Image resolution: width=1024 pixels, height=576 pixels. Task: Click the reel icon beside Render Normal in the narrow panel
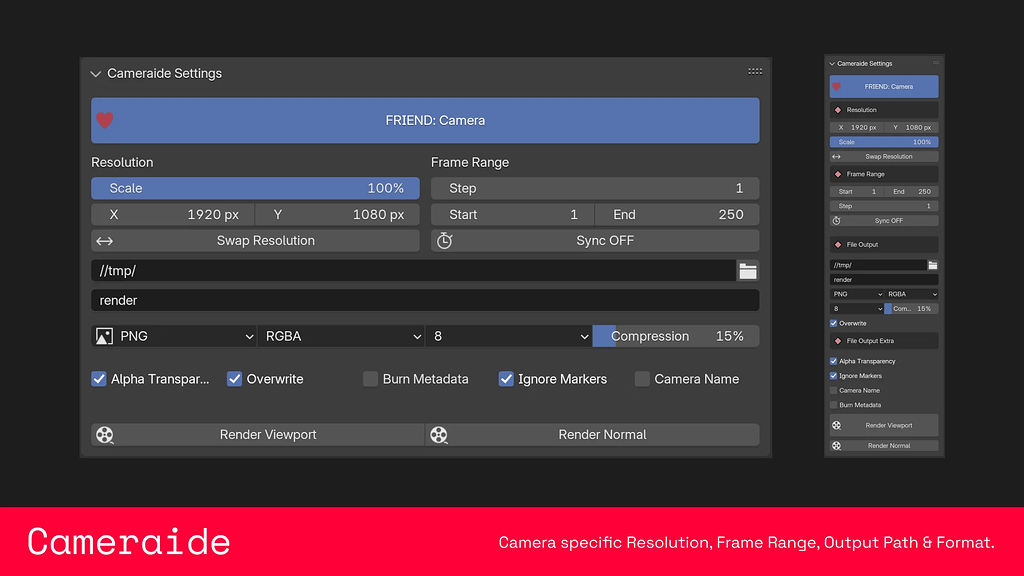837,445
